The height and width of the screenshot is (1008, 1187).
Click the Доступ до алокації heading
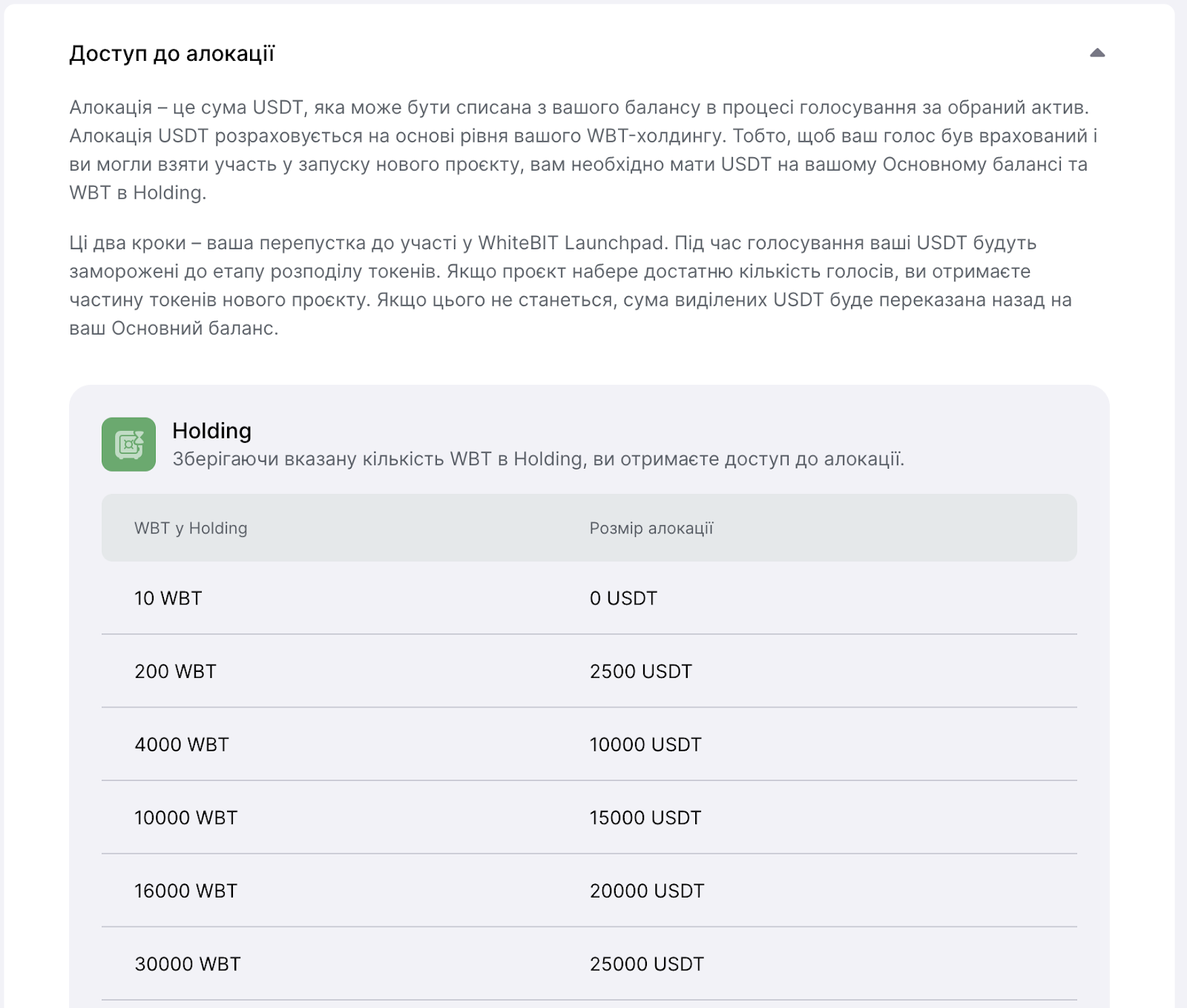(172, 53)
